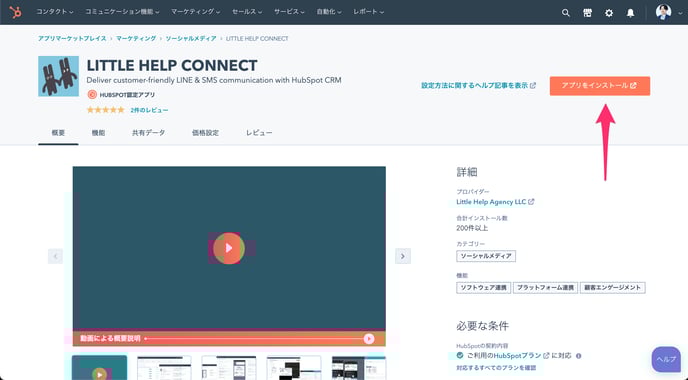Viewport: 688px width, 380px height.
Task: Select the 概要 tab
Action: tap(58, 133)
